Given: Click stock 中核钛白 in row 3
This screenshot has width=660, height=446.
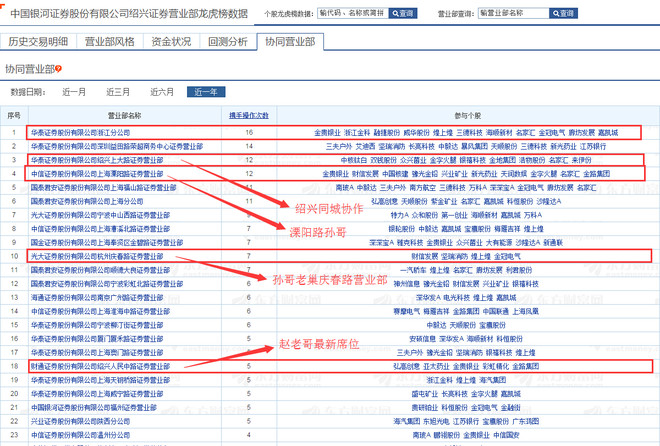Looking at the screenshot, I should pos(354,160).
